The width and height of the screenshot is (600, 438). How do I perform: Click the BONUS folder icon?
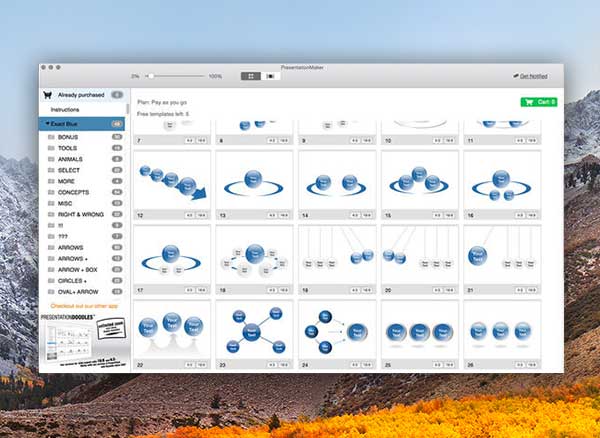51,137
